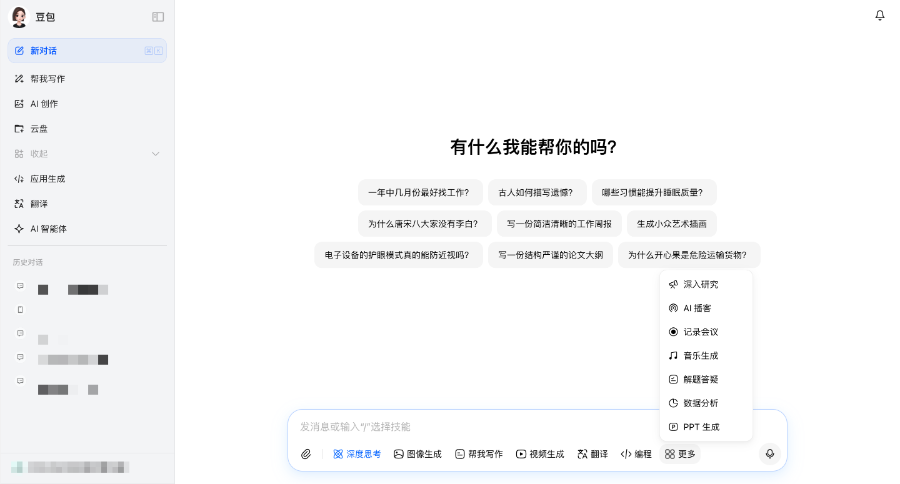Open 帮我写作 in the sidebar
Image resolution: width=900 pixels, height=484 pixels.
47,79
